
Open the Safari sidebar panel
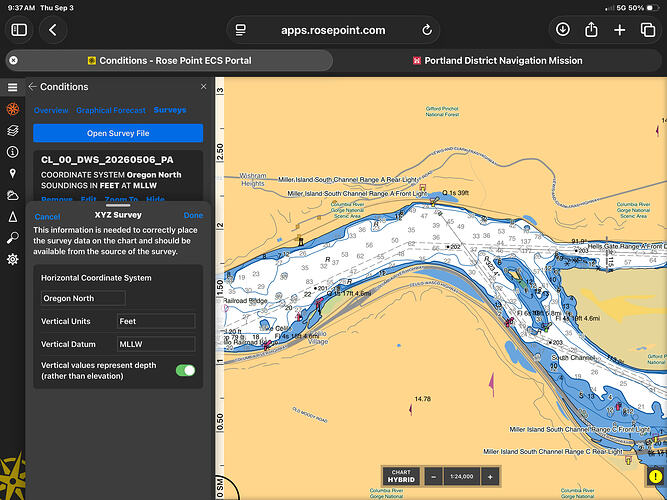click(x=19, y=30)
